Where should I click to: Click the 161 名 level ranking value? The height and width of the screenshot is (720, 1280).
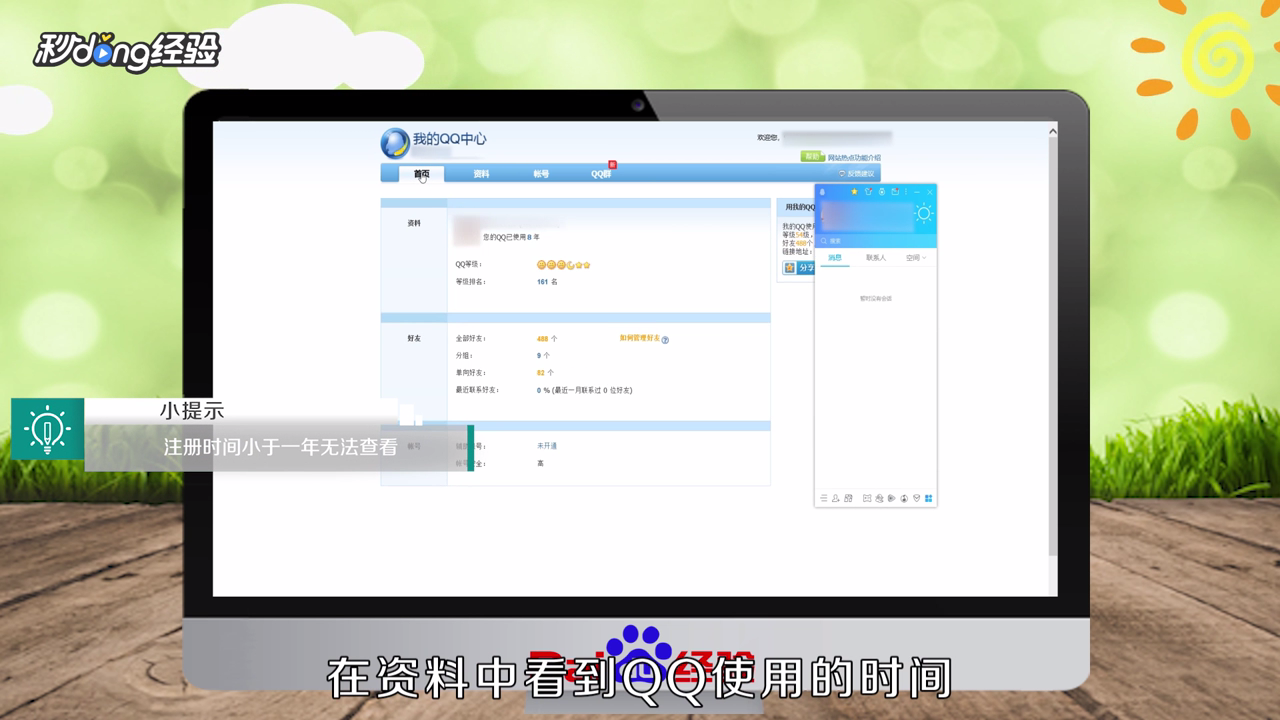point(547,282)
